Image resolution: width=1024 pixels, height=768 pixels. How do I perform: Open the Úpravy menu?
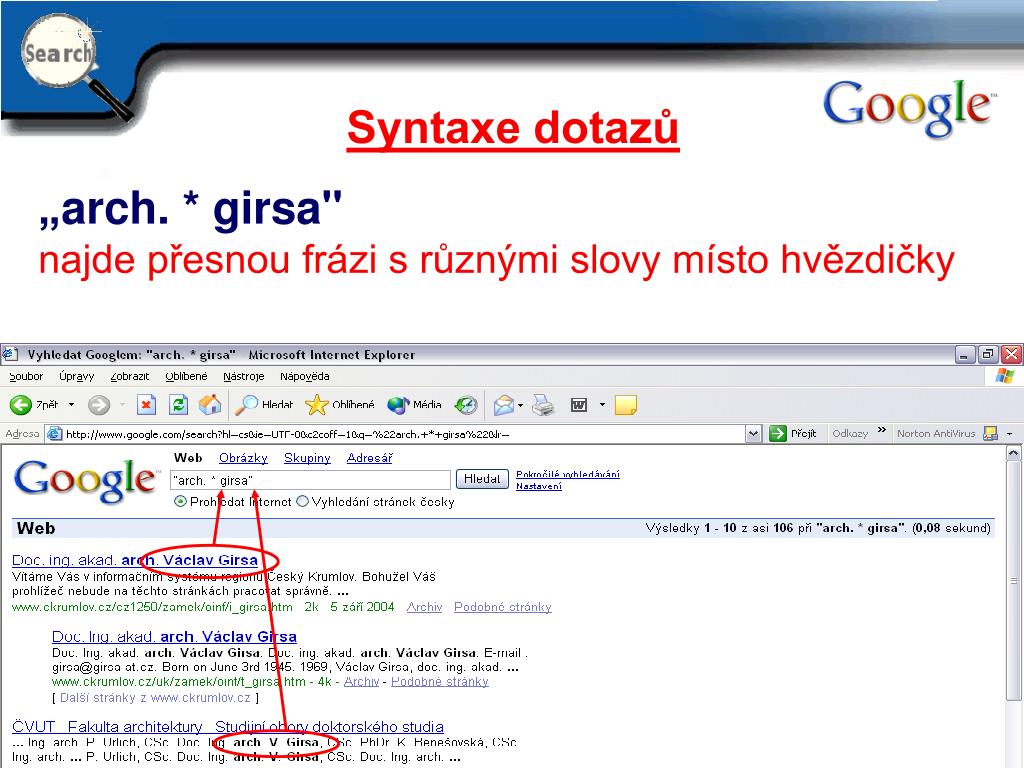[x=76, y=376]
